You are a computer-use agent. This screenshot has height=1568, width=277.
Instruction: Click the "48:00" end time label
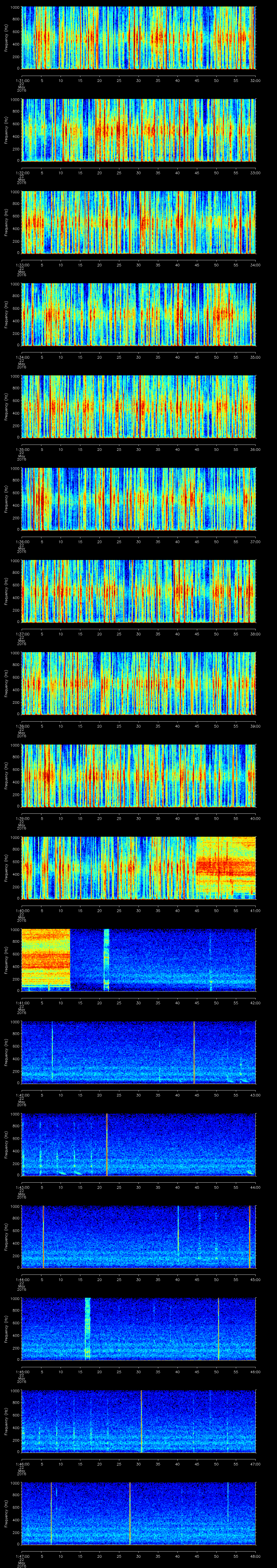255,1556
